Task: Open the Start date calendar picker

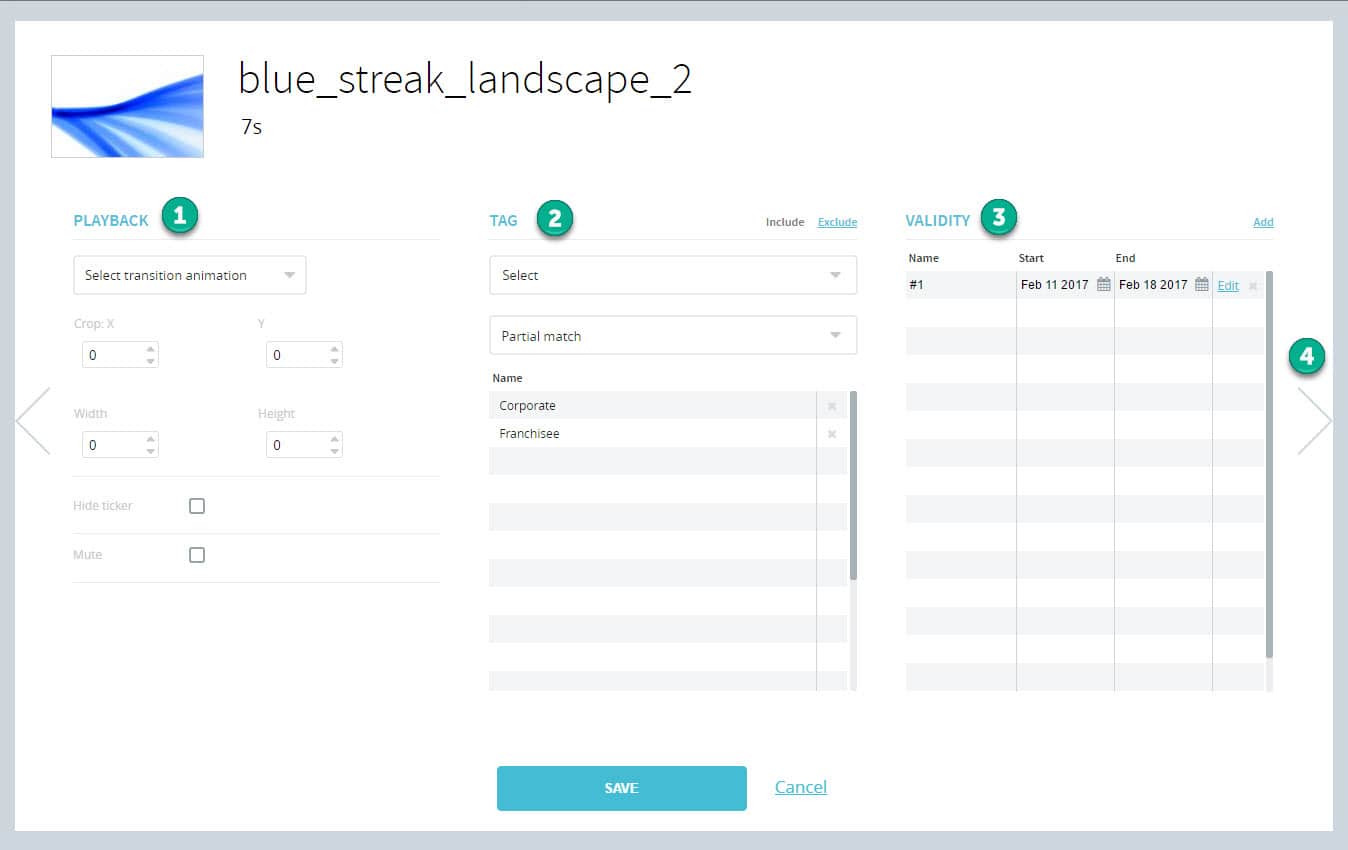Action: (x=1103, y=285)
